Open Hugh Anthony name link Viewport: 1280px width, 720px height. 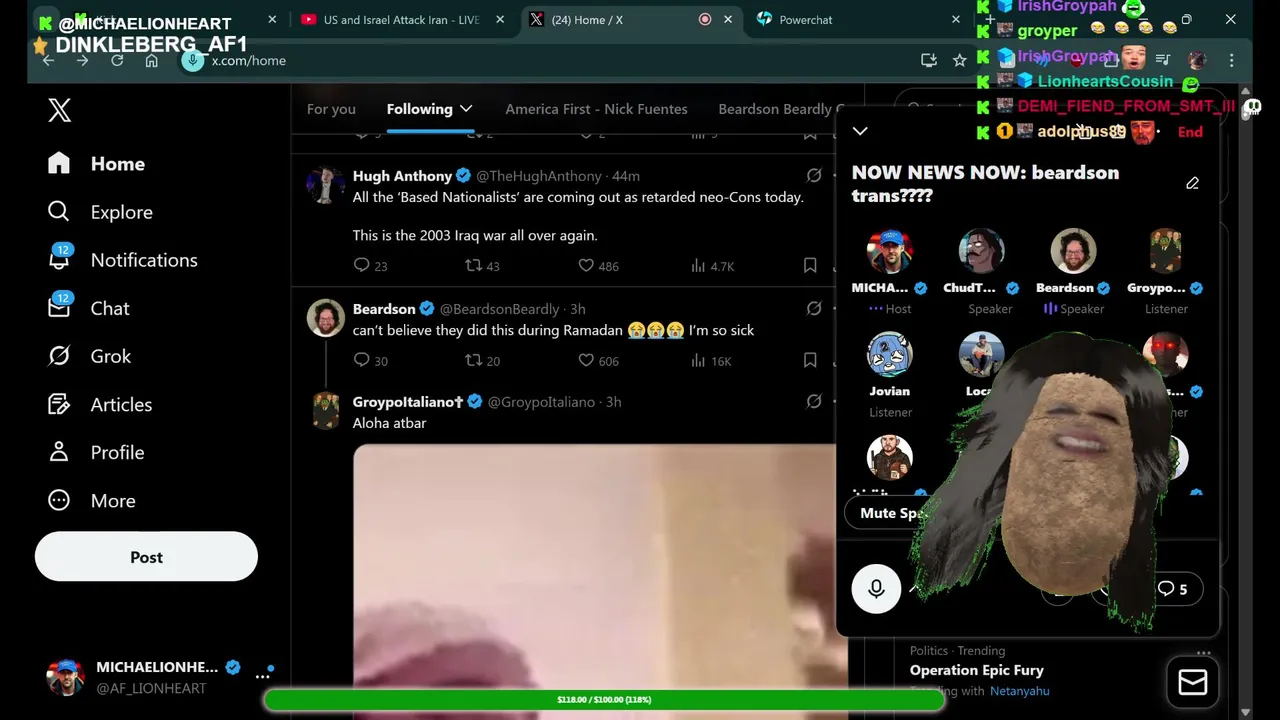(402, 176)
